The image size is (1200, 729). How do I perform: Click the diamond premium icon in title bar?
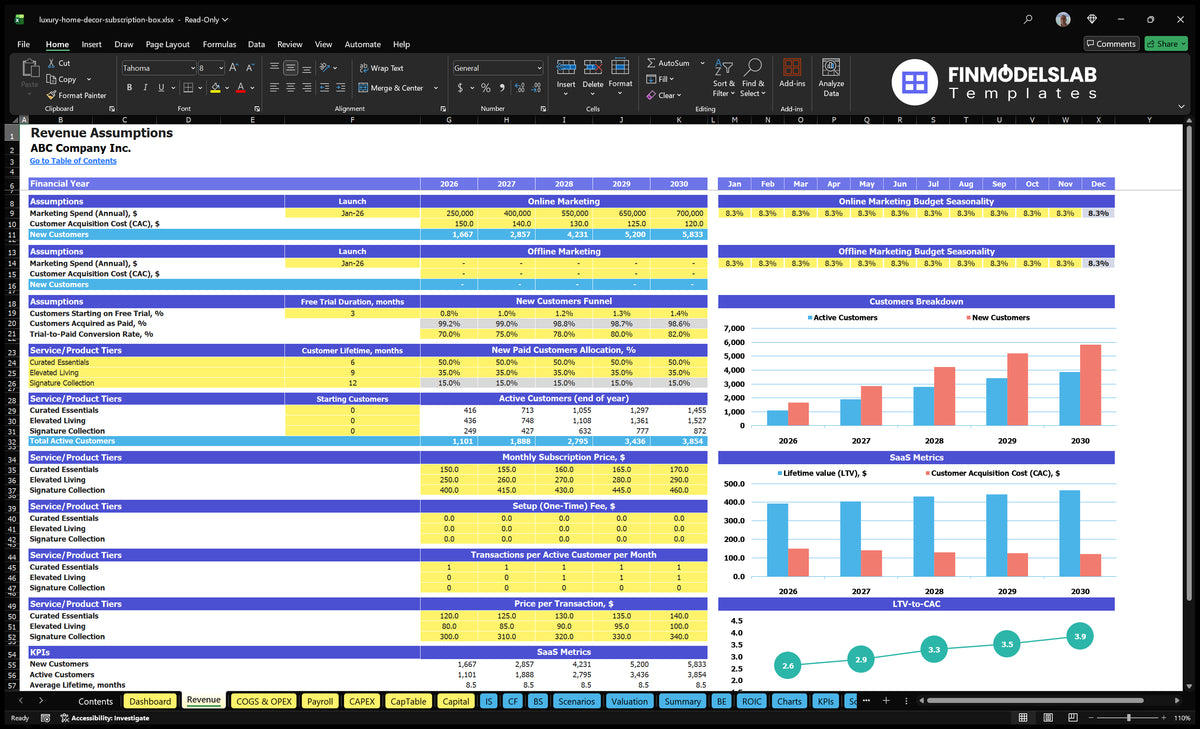tap(1092, 19)
